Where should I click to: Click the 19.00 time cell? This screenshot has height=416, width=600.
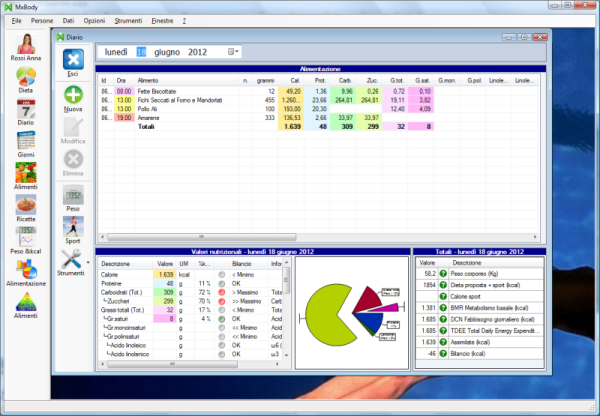tap(124, 118)
